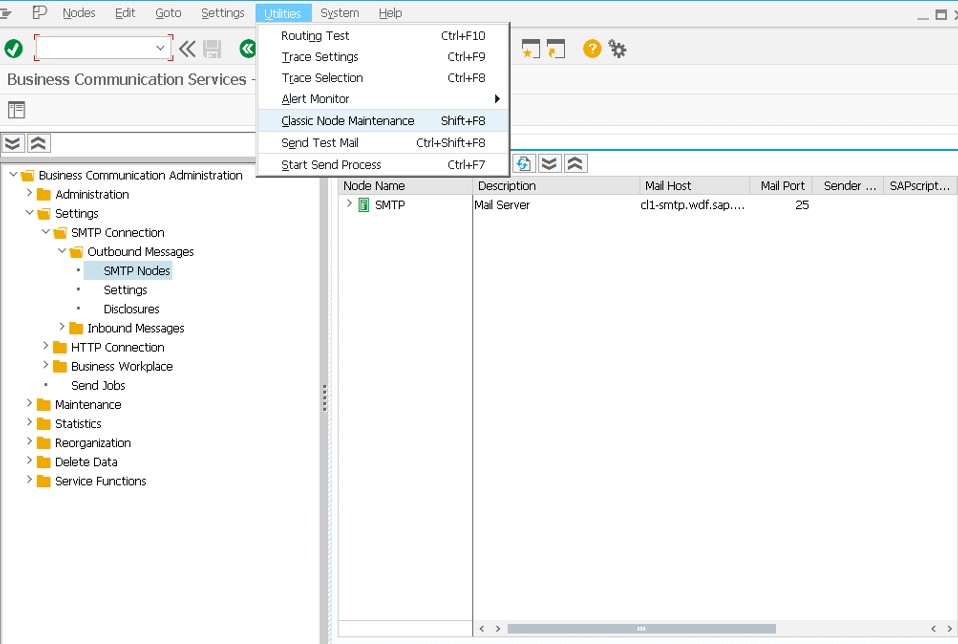Choose Classic Node Maintenance

(x=383, y=121)
